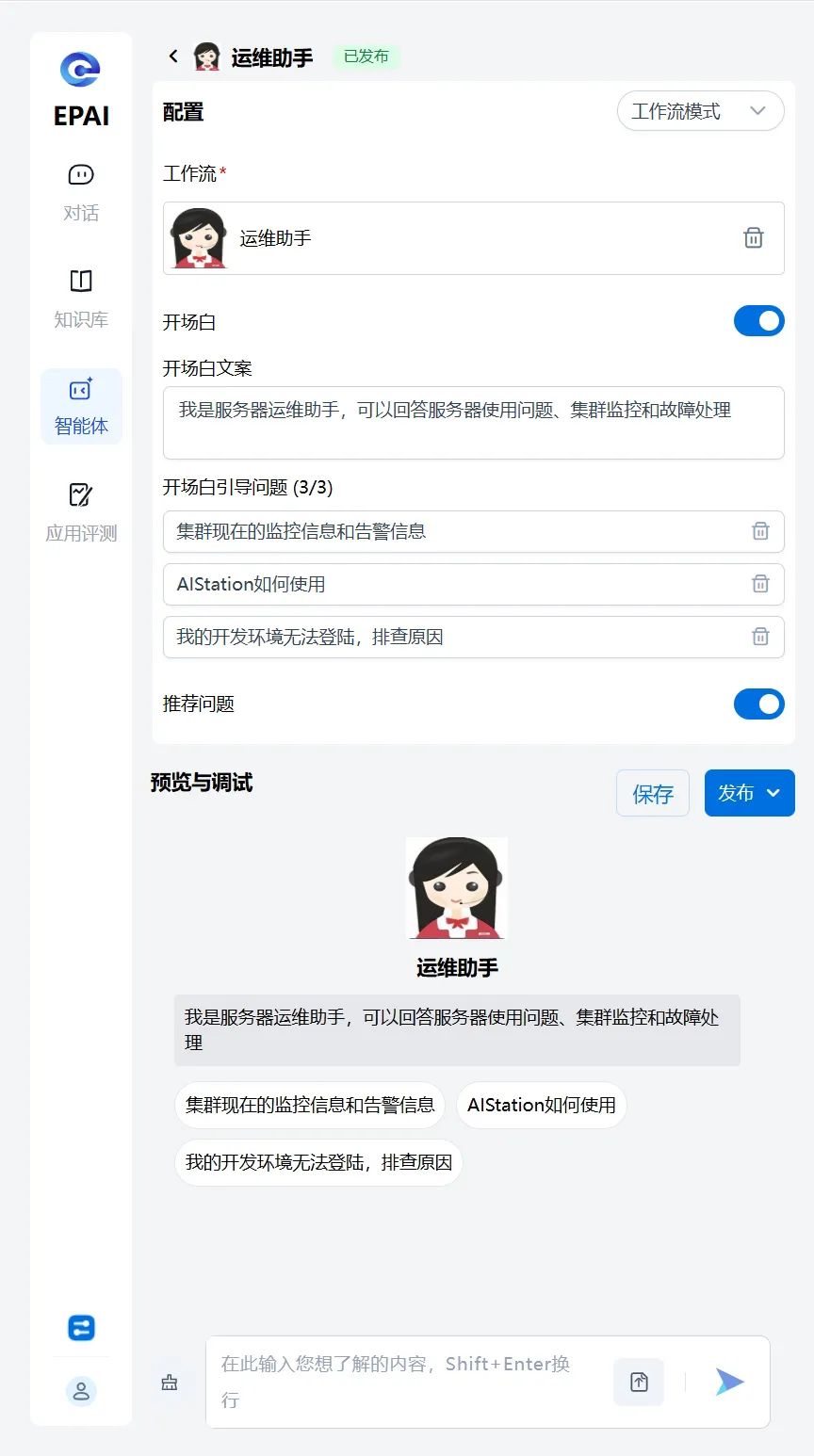Focus the chat message input field
This screenshot has height=1456, width=814.
(407, 1382)
